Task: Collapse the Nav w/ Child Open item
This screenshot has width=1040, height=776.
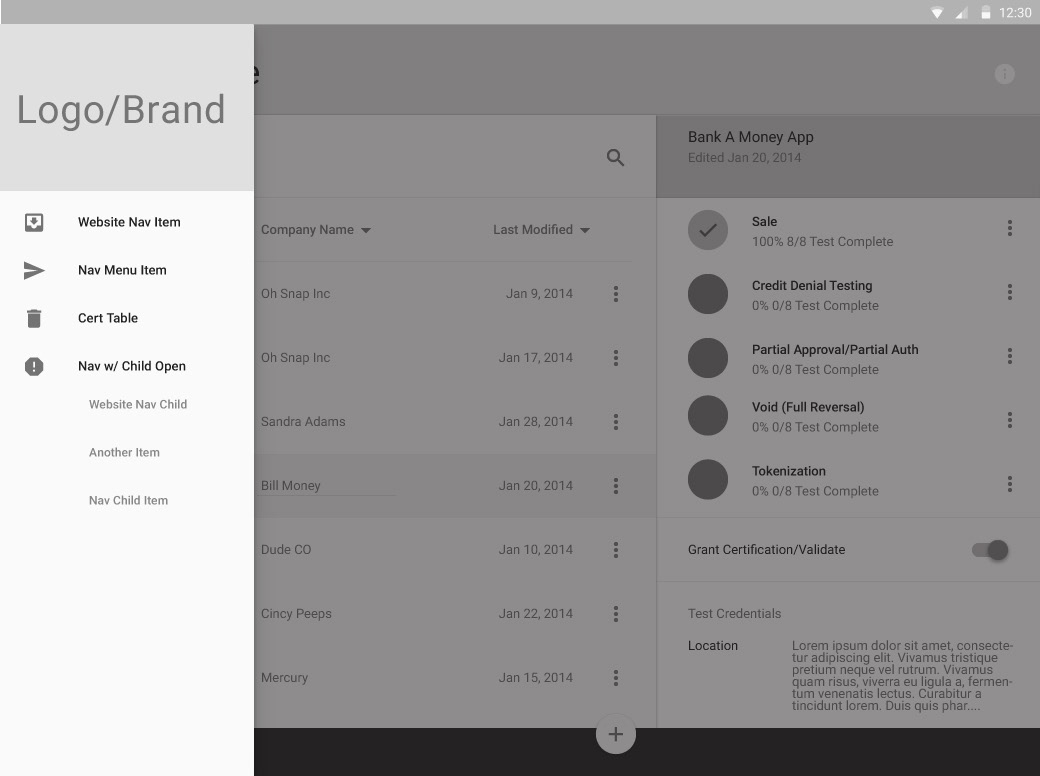Action: click(x=131, y=366)
